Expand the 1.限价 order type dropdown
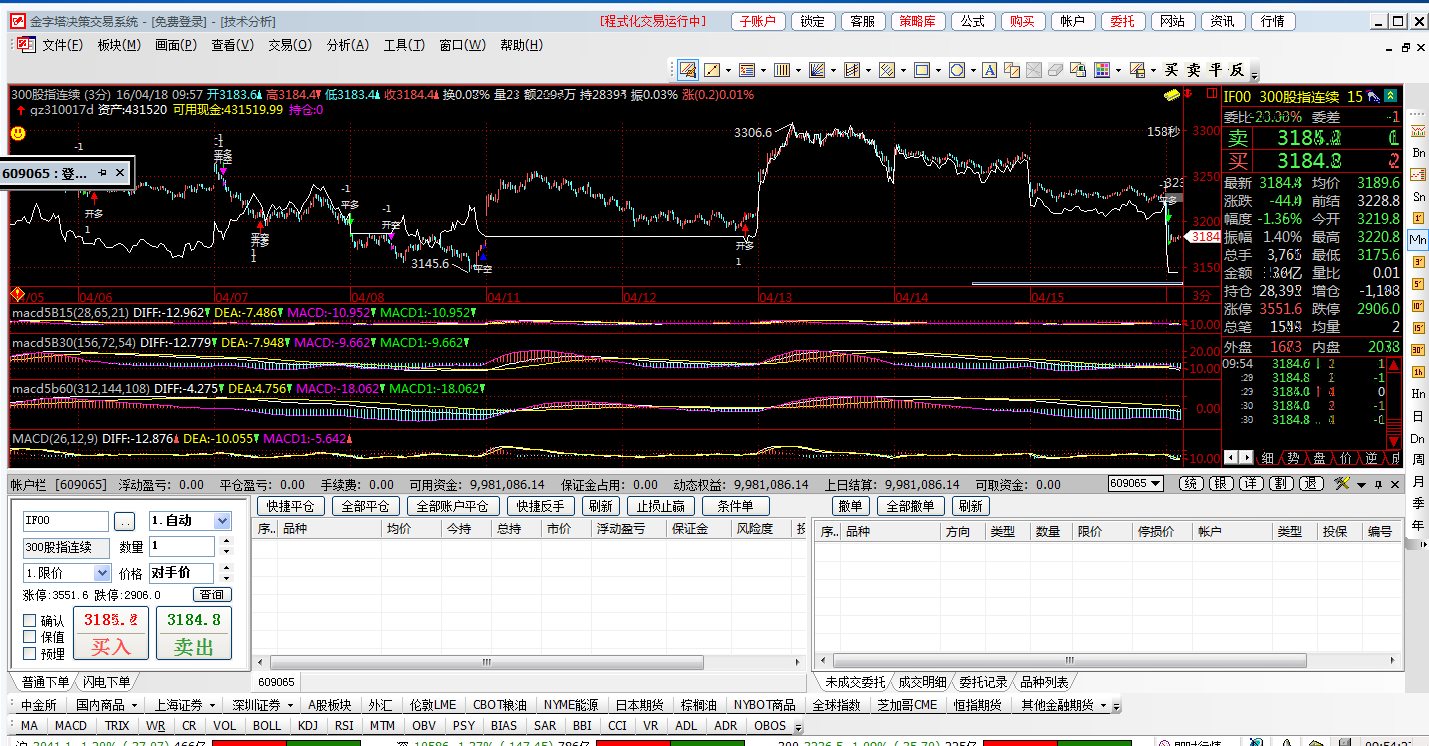Viewport: 1429px width, 746px height. pyautogui.click(x=101, y=573)
